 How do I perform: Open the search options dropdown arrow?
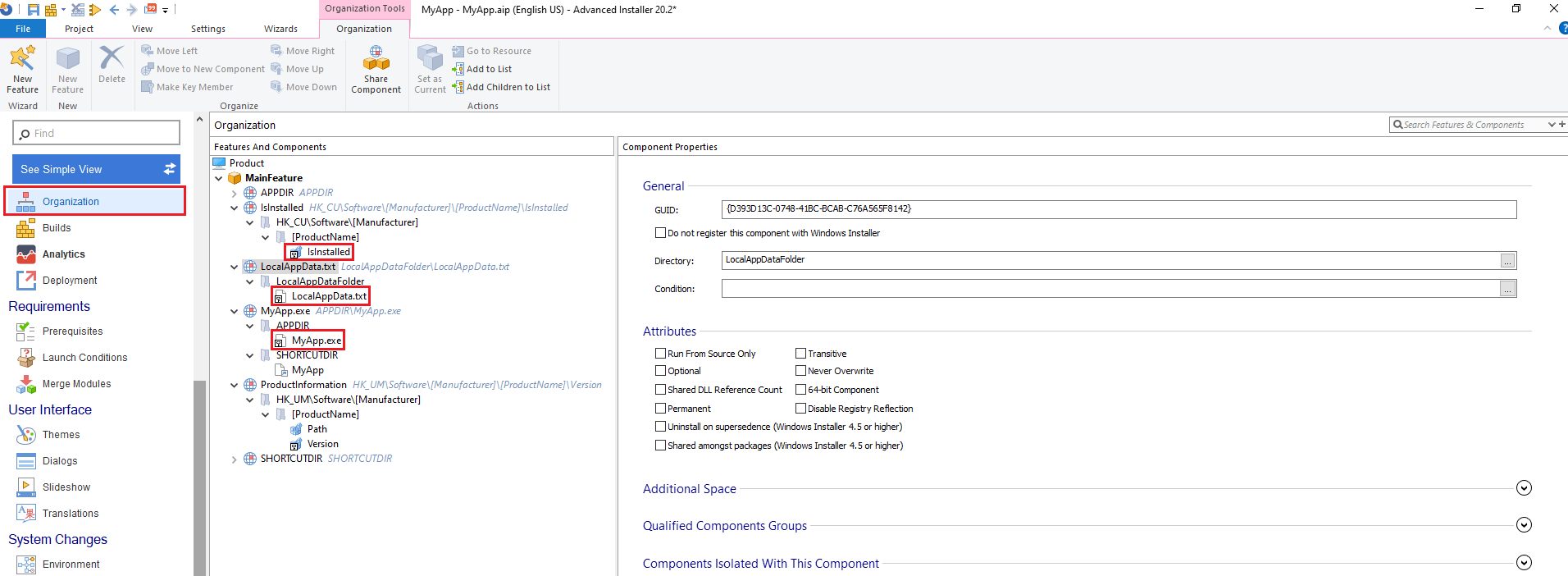[1552, 125]
